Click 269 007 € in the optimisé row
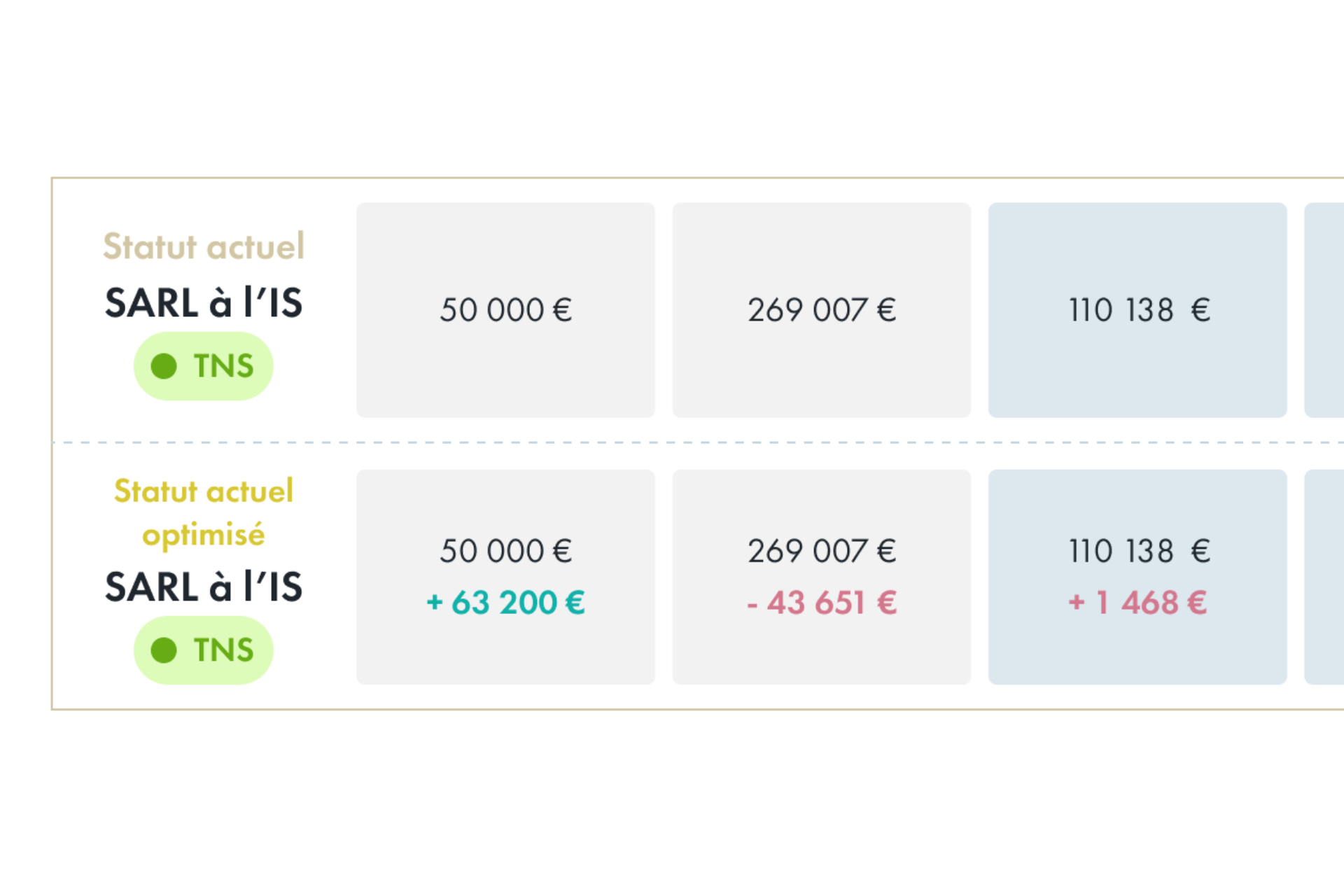 [821, 551]
